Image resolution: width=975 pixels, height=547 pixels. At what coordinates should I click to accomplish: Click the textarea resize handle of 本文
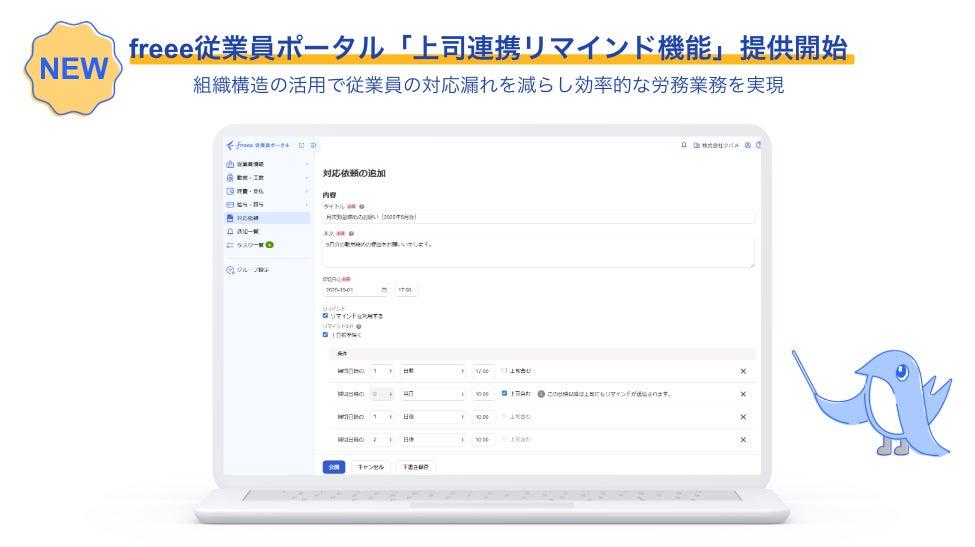[752, 265]
